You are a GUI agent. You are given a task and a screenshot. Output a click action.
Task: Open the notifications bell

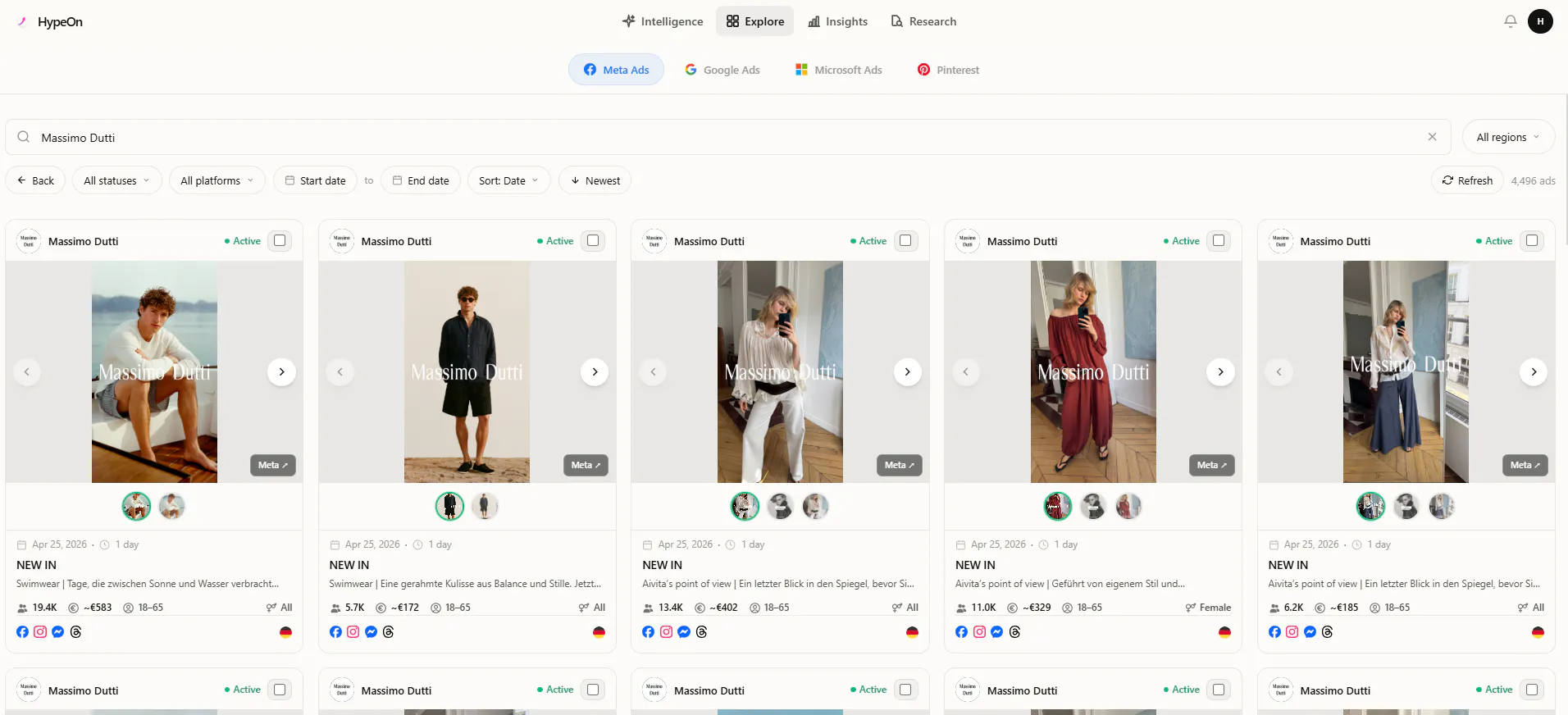click(x=1510, y=21)
